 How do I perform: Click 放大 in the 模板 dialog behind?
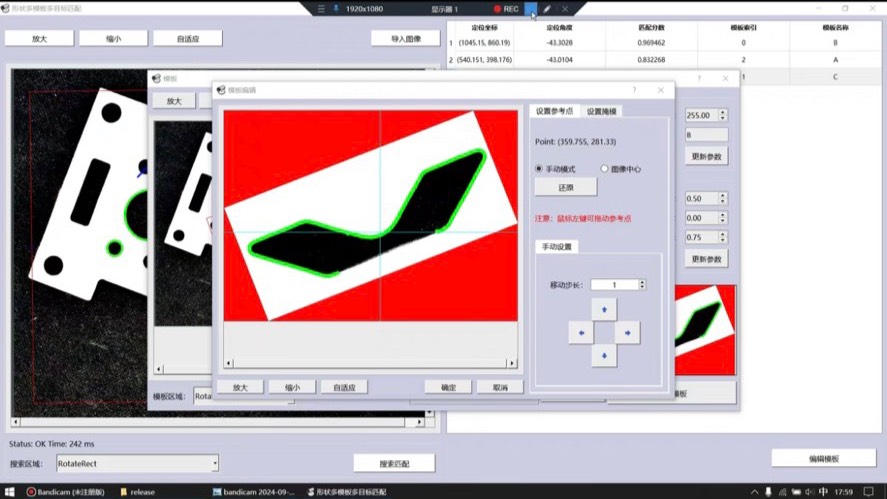coord(174,101)
